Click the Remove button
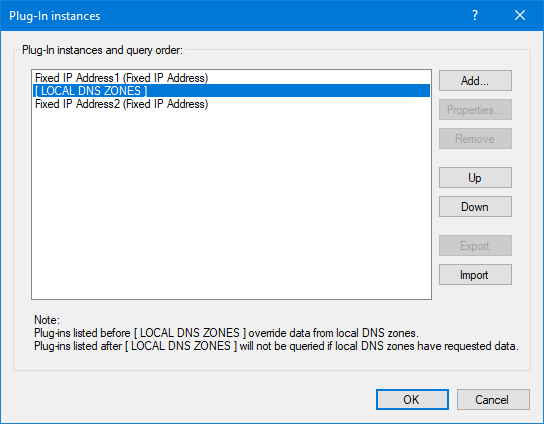 [475, 139]
